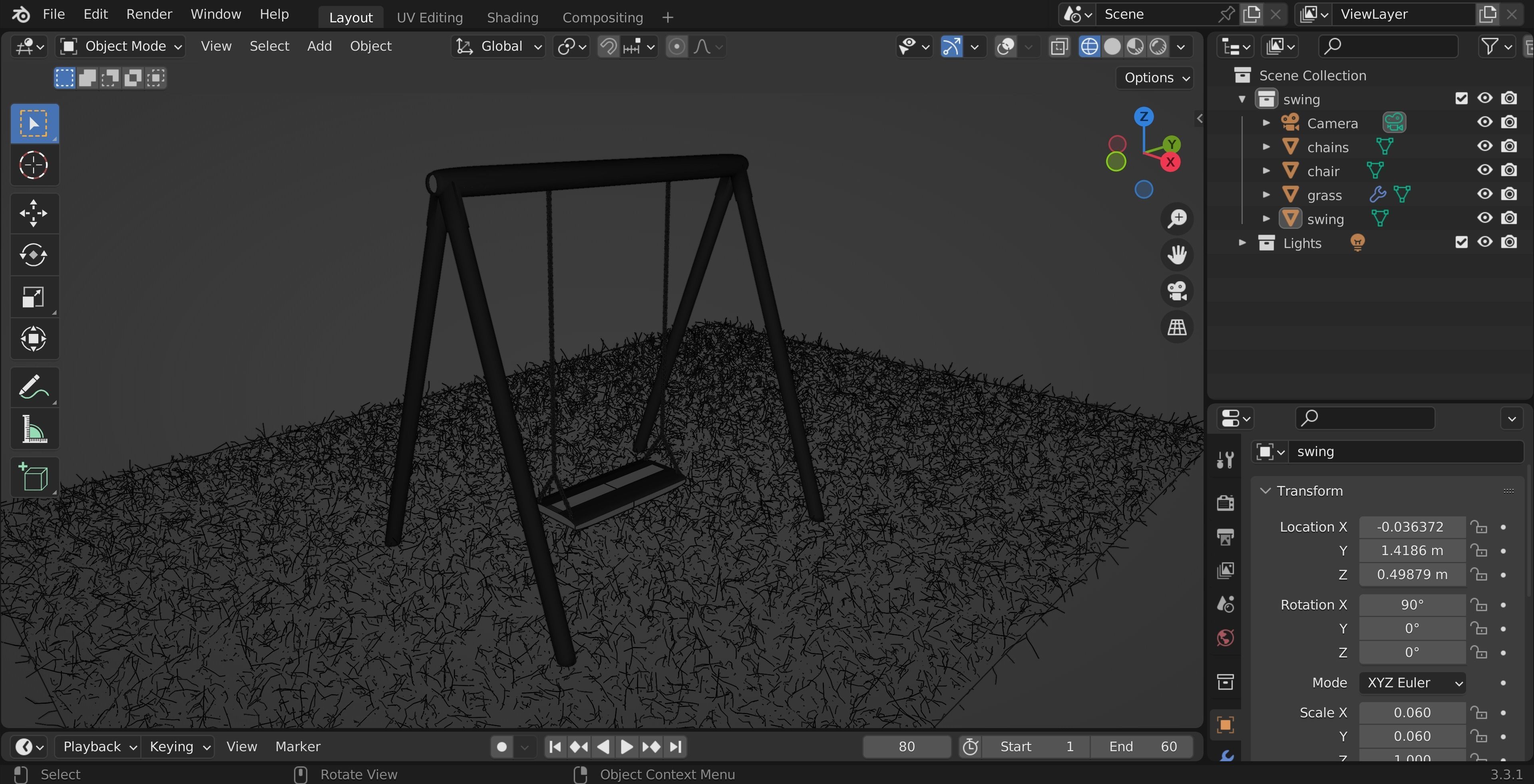Open the Object Mode dropdown
The height and width of the screenshot is (784, 1534).
pos(120,46)
